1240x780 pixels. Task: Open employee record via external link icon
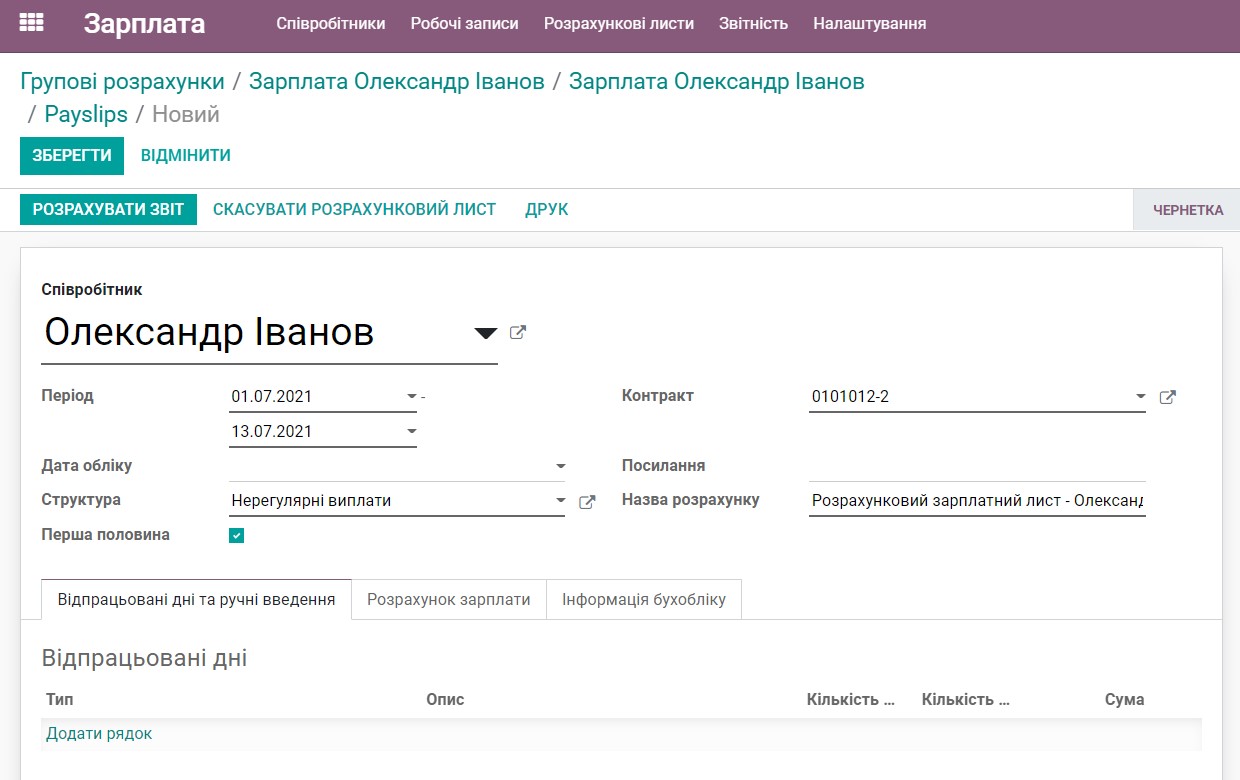pos(518,332)
